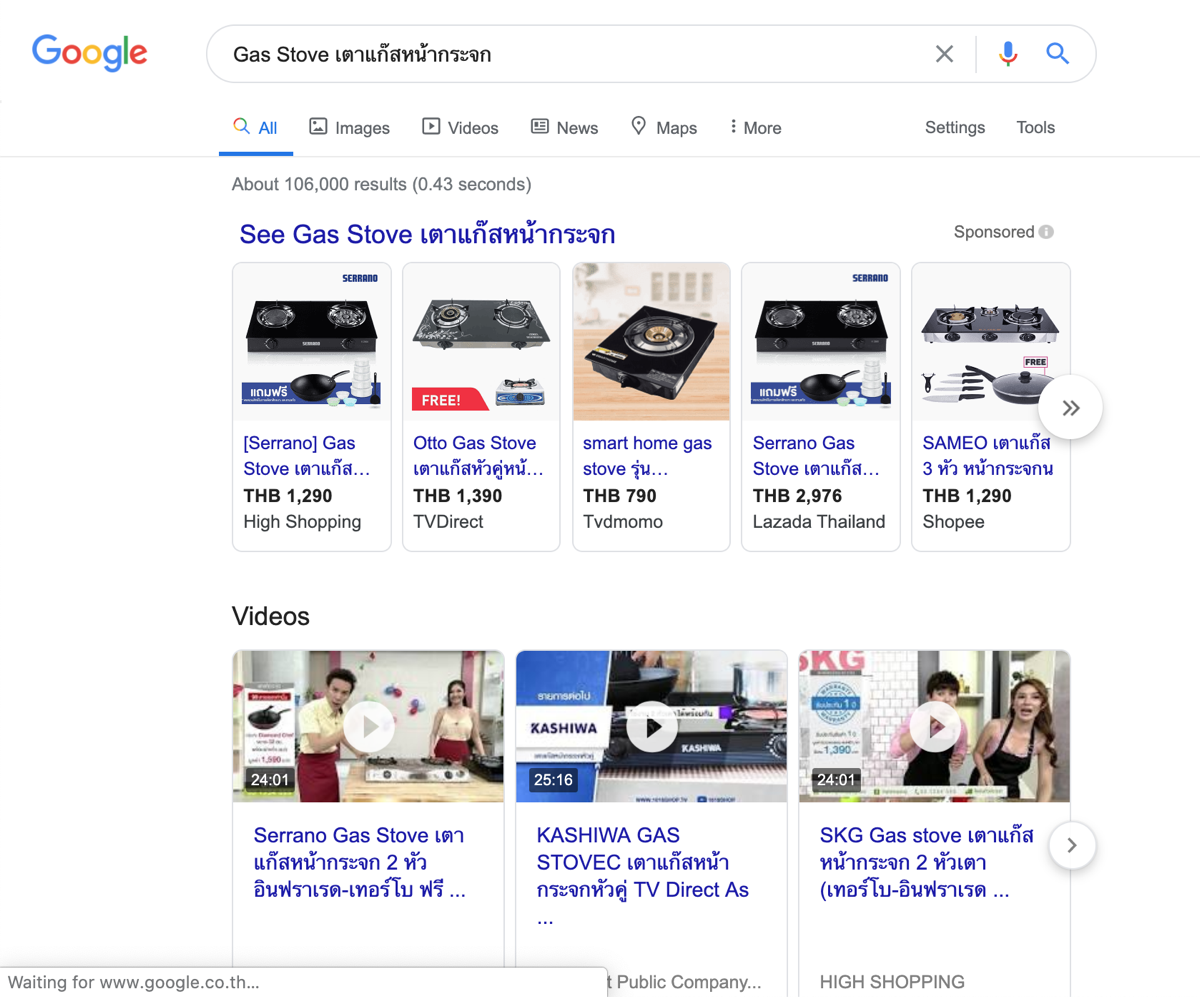Screen dimensions: 1200x997
Task: Open 'SAMEO เตาแก๊ส 3 หัว' product link
Action: click(988, 456)
